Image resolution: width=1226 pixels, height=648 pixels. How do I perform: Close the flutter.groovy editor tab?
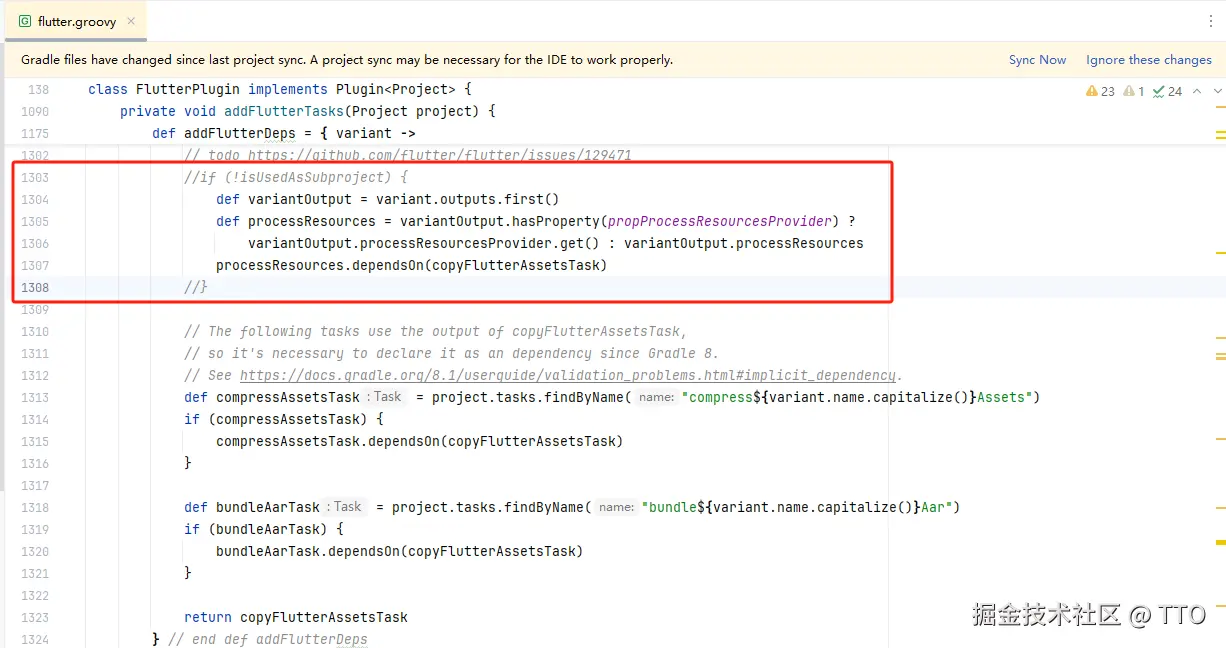click(x=131, y=21)
